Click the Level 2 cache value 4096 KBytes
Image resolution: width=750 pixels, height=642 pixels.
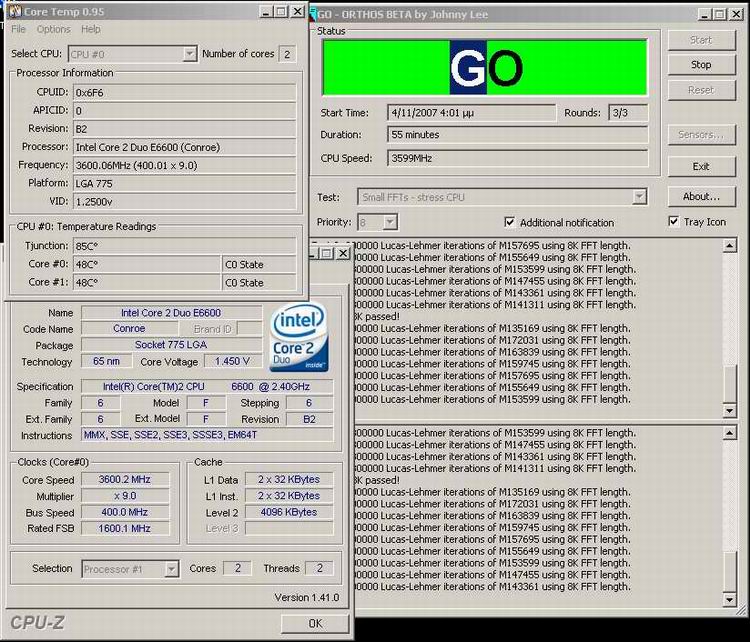click(x=289, y=512)
